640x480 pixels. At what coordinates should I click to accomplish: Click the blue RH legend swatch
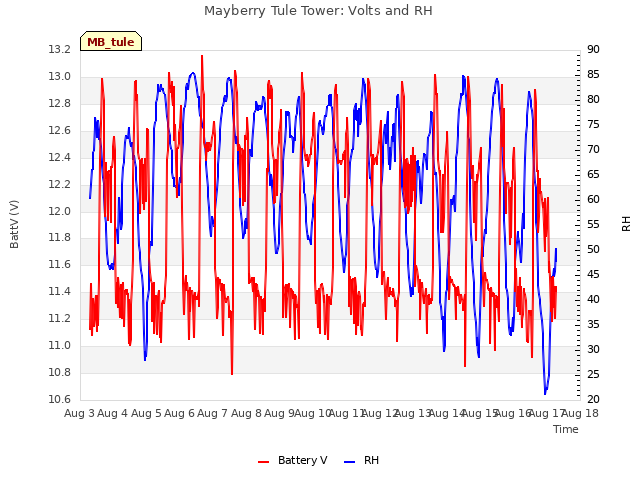(x=350, y=462)
